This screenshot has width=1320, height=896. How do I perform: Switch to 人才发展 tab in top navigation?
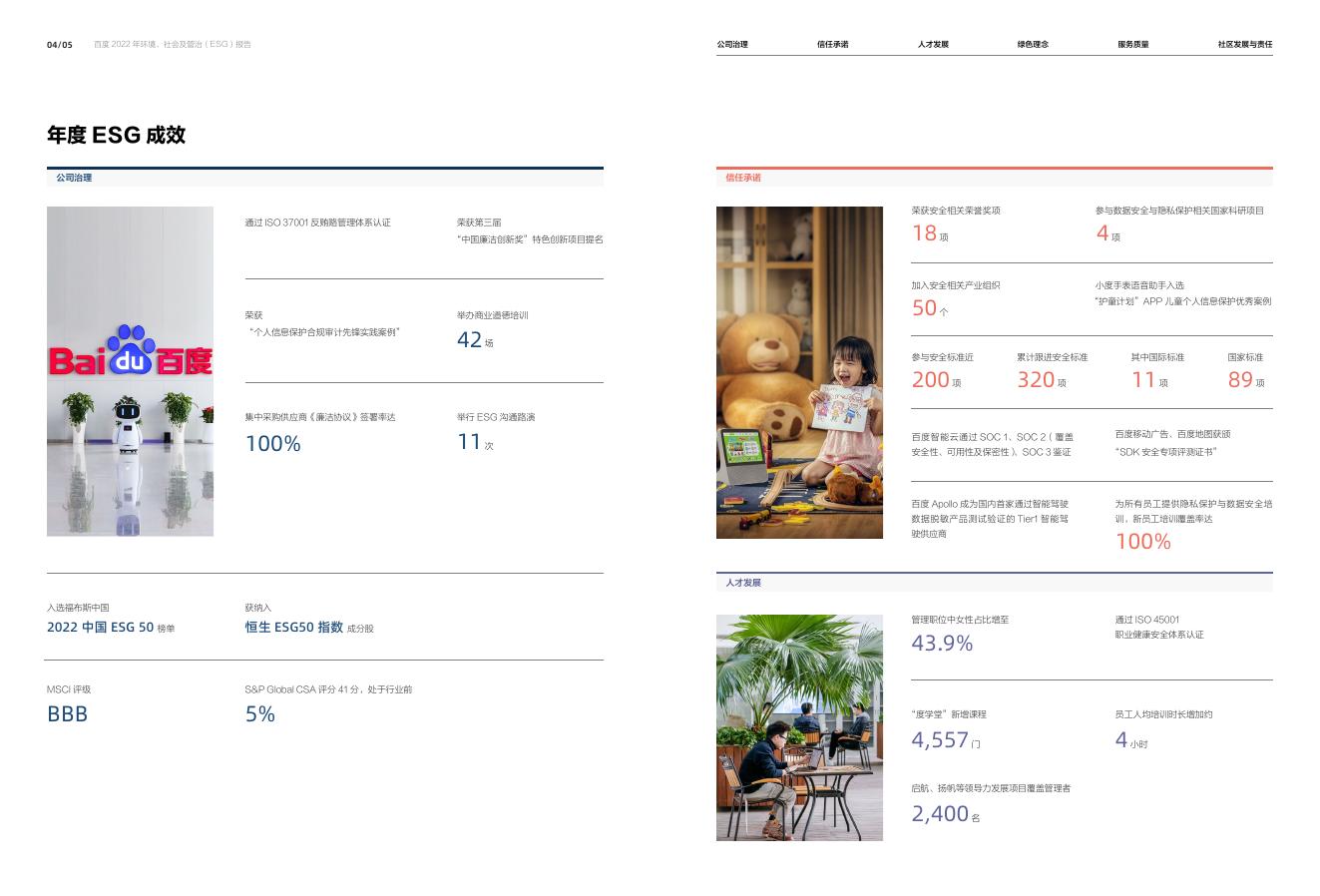point(933,45)
